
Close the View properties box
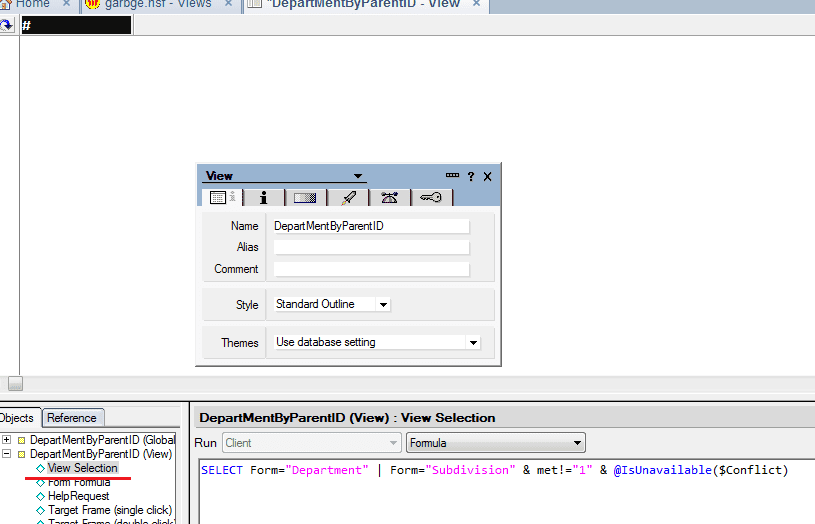488,176
